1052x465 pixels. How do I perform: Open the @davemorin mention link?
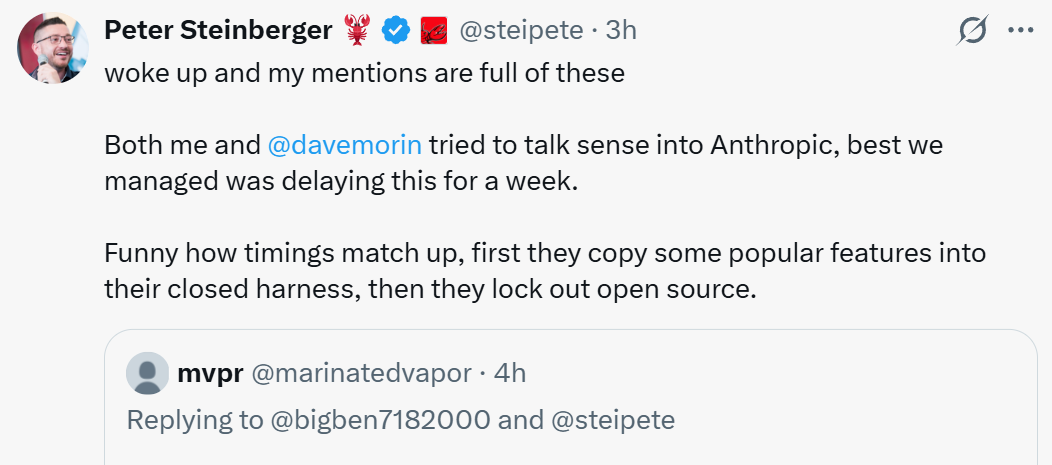click(345, 145)
